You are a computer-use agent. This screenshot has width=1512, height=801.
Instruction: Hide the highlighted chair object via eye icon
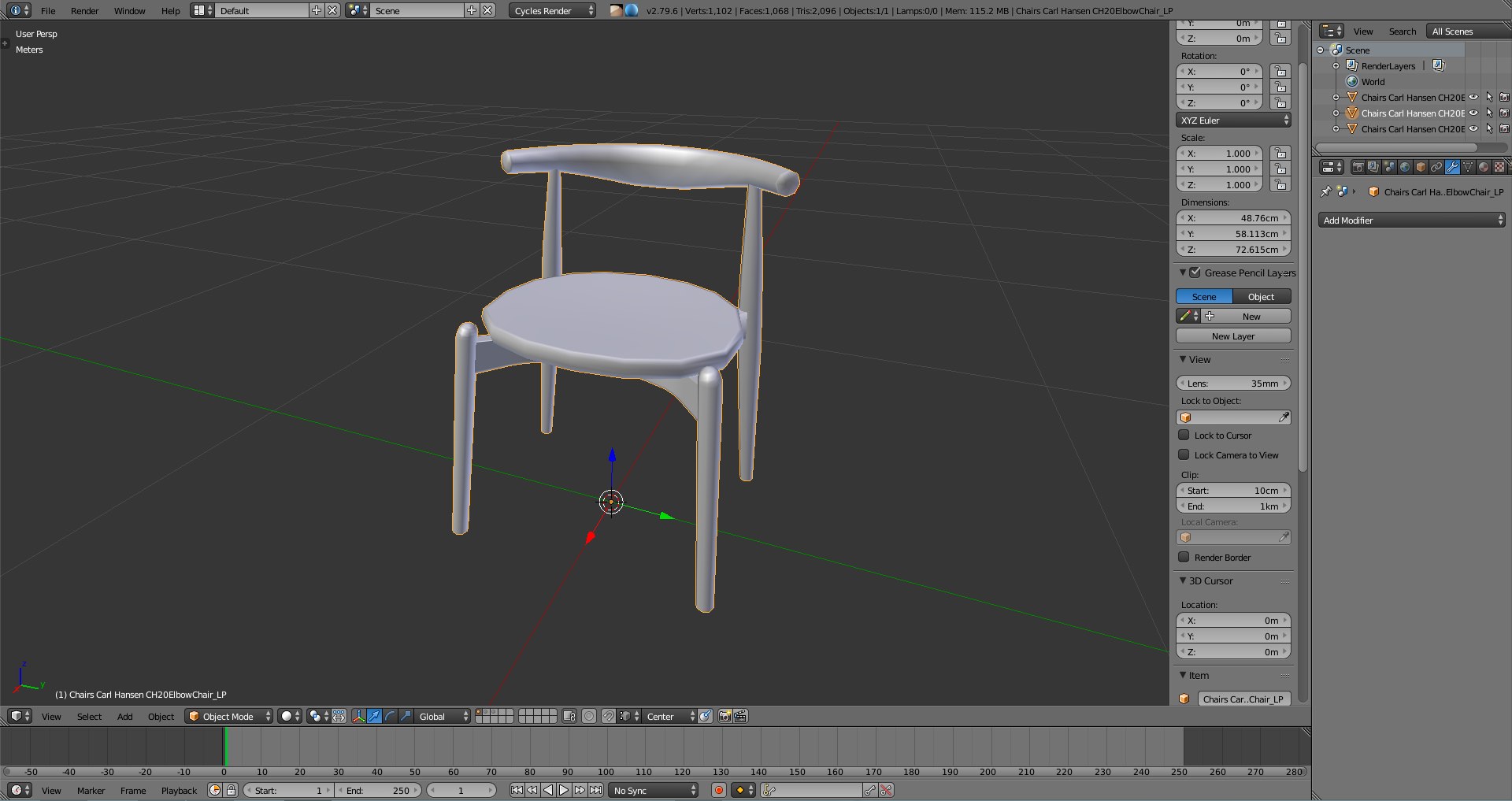point(1473,113)
